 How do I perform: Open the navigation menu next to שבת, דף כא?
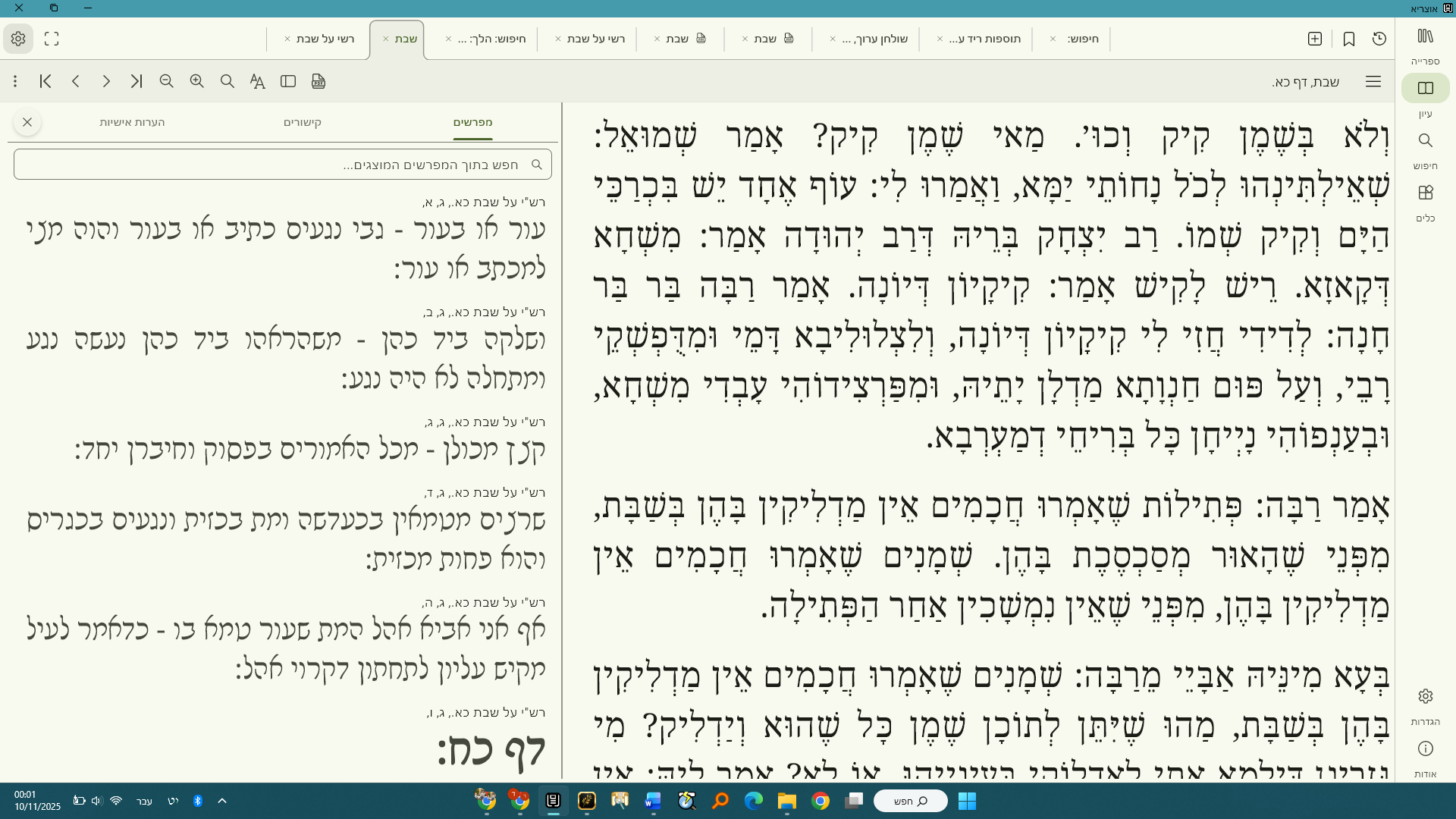pos(1374,81)
